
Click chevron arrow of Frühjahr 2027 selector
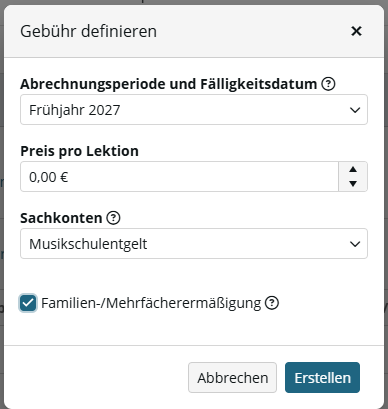coord(355,110)
